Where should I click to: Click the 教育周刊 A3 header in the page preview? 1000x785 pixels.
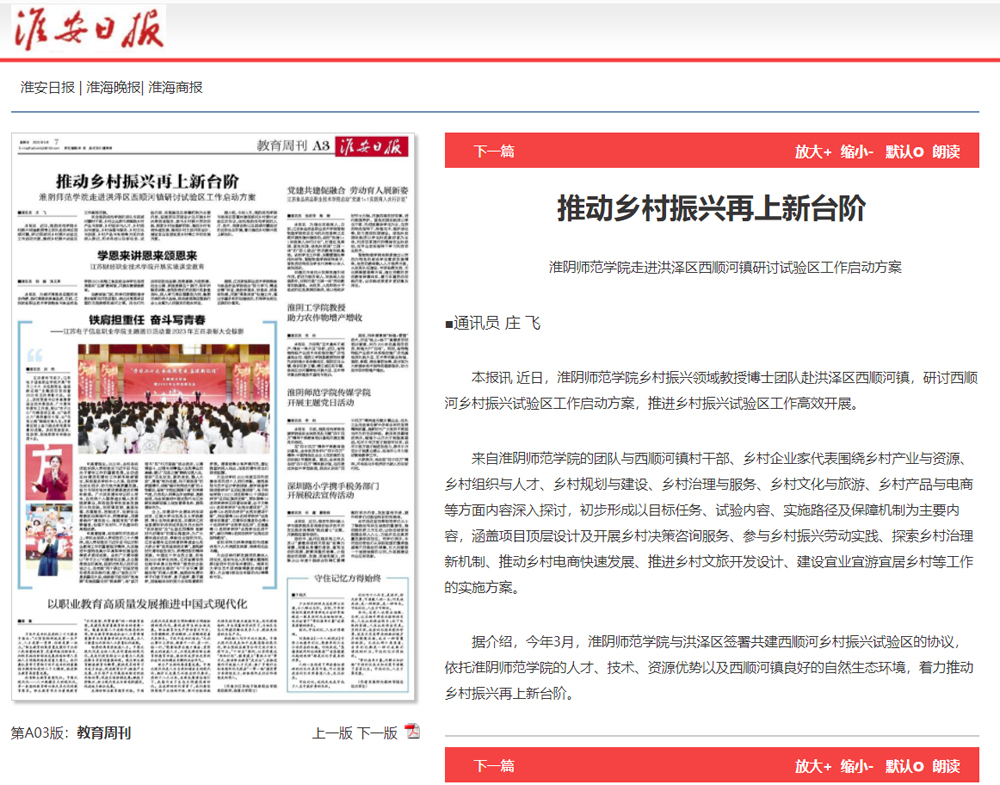(293, 146)
